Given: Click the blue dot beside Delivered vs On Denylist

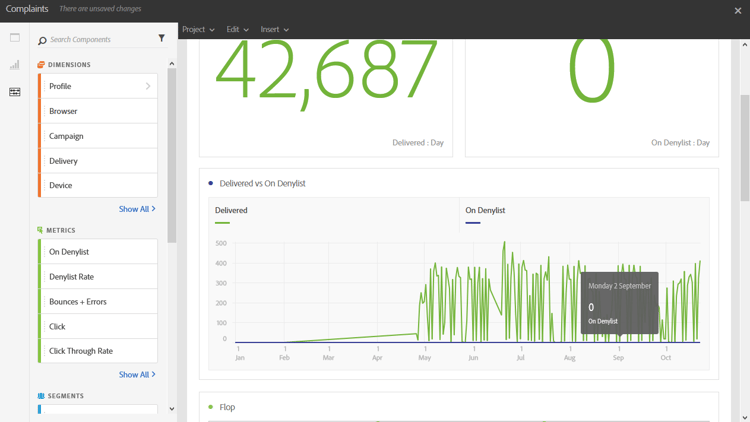Looking at the screenshot, I should pyautogui.click(x=210, y=183).
